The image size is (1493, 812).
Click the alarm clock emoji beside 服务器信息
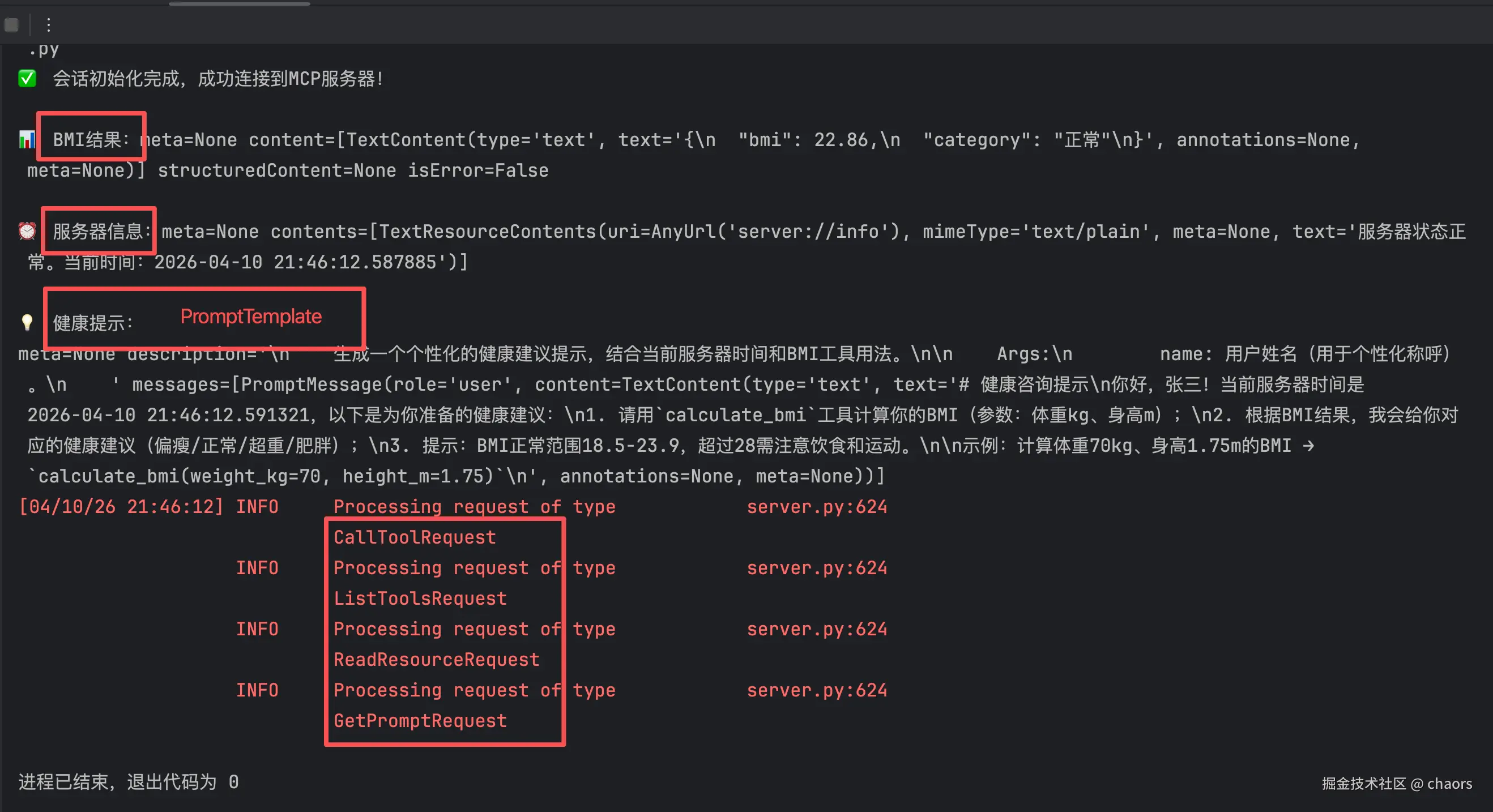tap(27, 231)
